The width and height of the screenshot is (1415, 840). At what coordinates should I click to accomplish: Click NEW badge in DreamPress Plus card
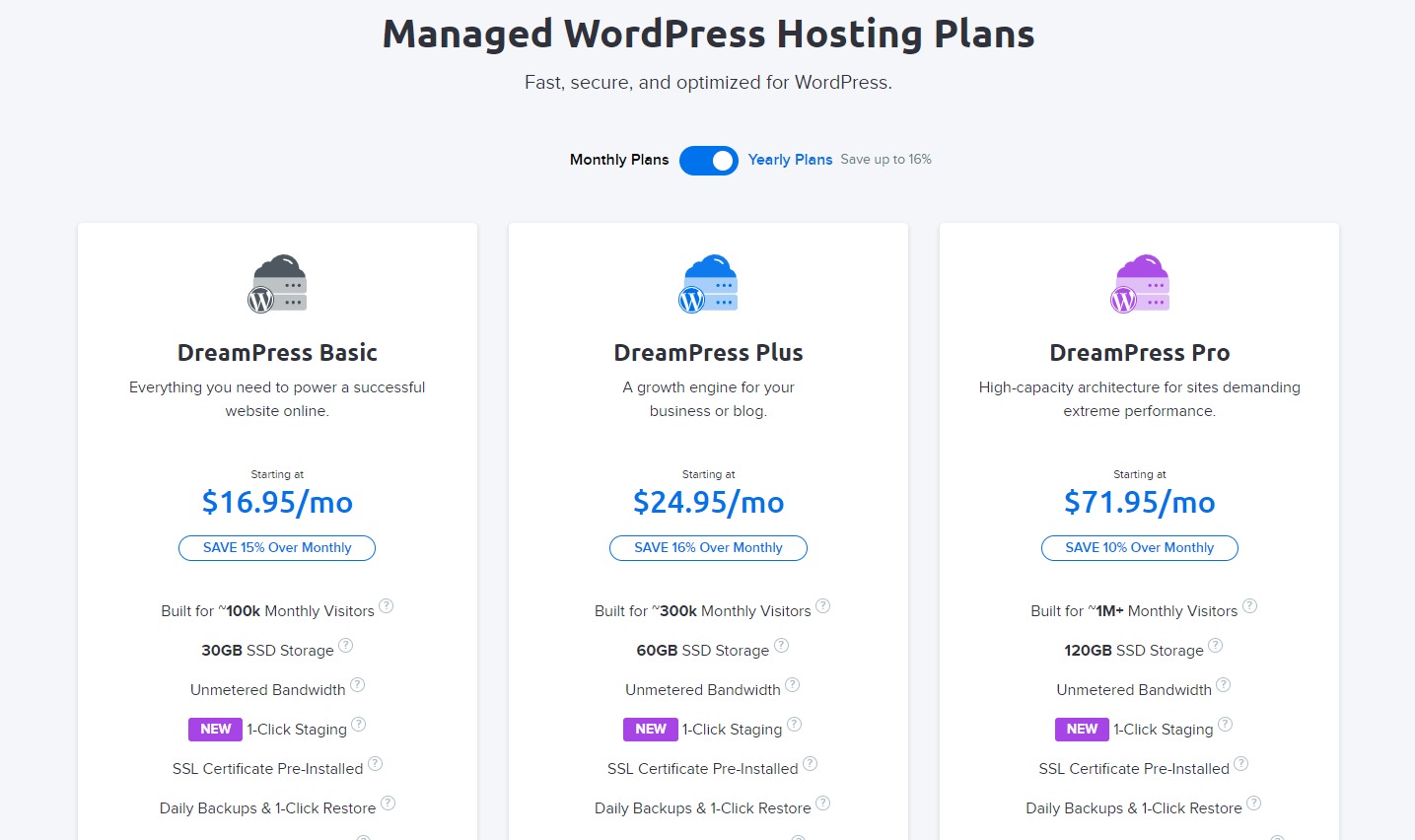coord(651,730)
